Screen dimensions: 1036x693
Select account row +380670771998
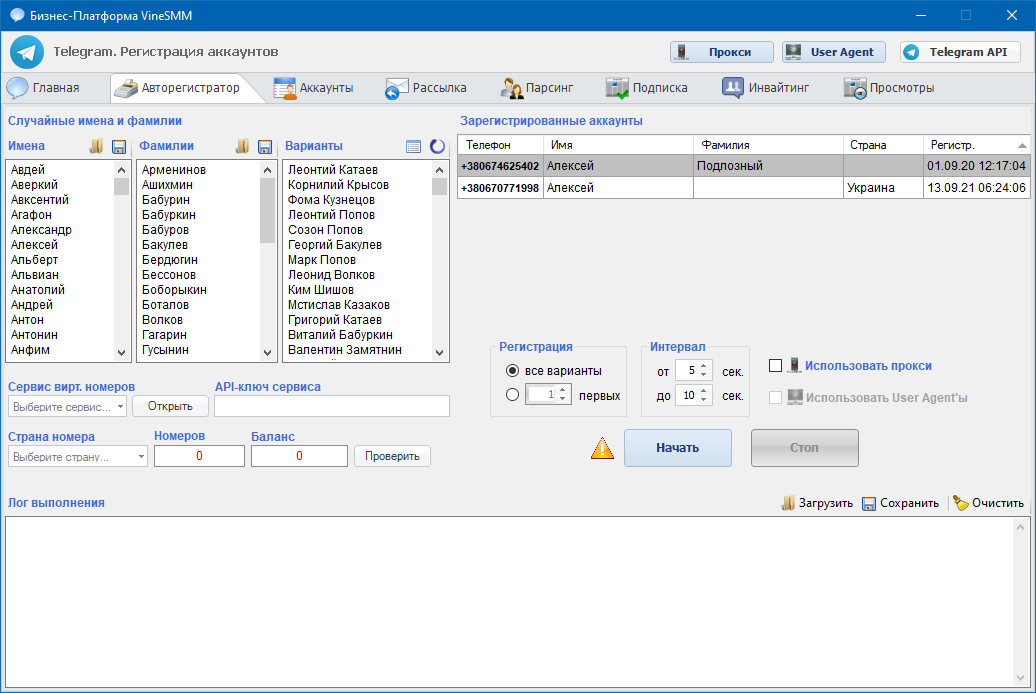[x=744, y=188]
